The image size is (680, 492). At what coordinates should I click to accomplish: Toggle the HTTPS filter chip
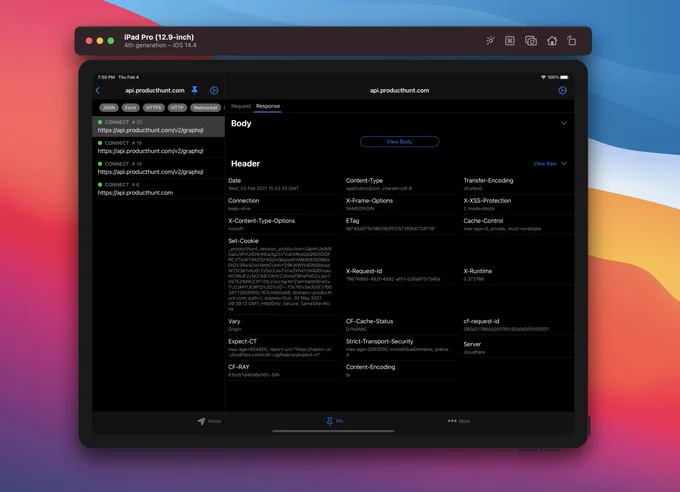point(153,108)
